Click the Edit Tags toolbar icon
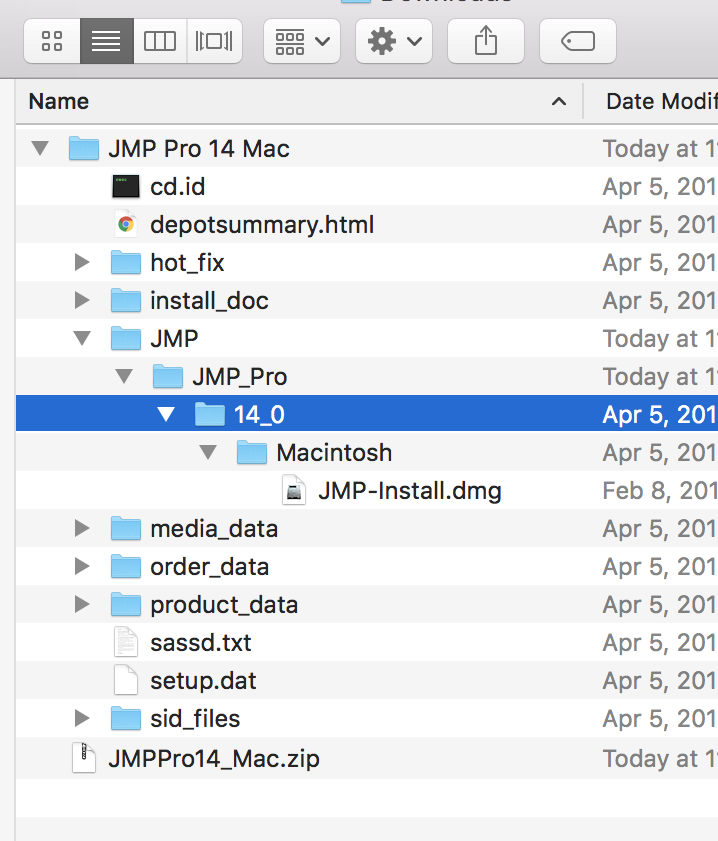 (577, 41)
